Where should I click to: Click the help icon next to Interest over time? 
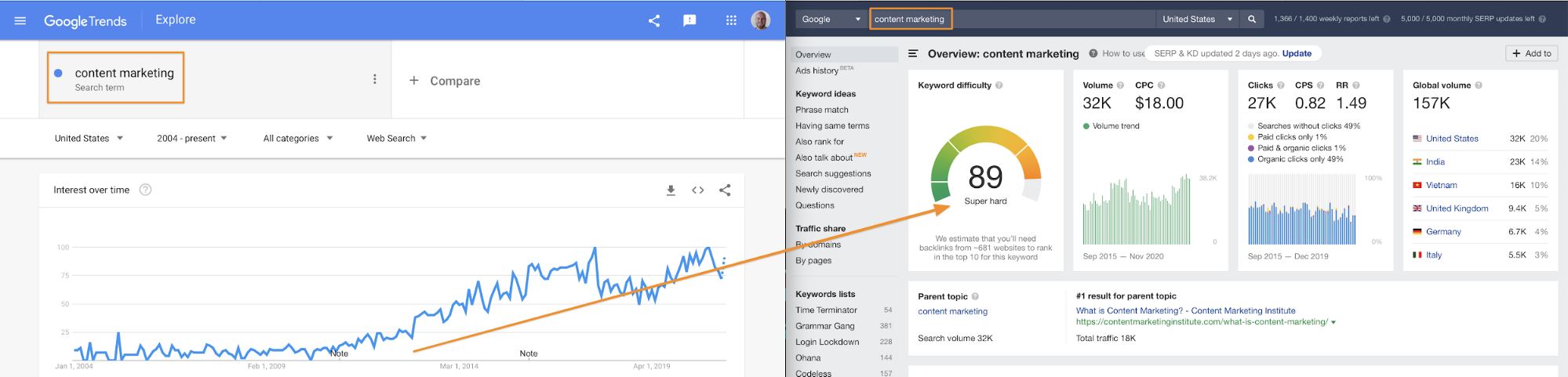tap(145, 190)
